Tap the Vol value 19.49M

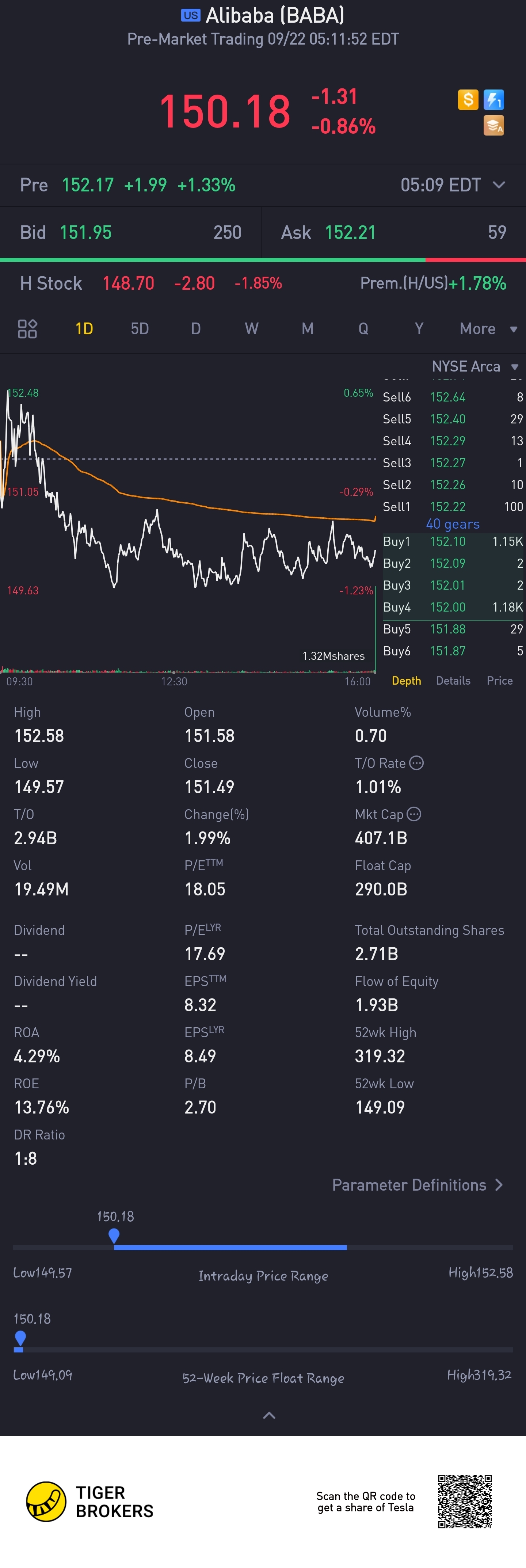41,889
